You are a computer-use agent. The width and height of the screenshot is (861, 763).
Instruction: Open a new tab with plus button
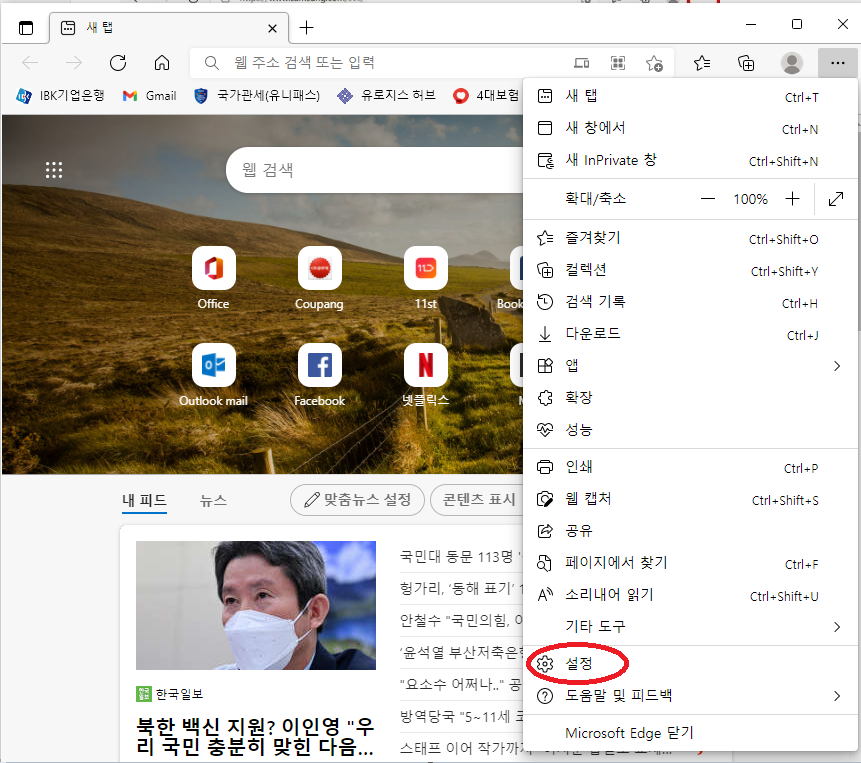pyautogui.click(x=306, y=27)
